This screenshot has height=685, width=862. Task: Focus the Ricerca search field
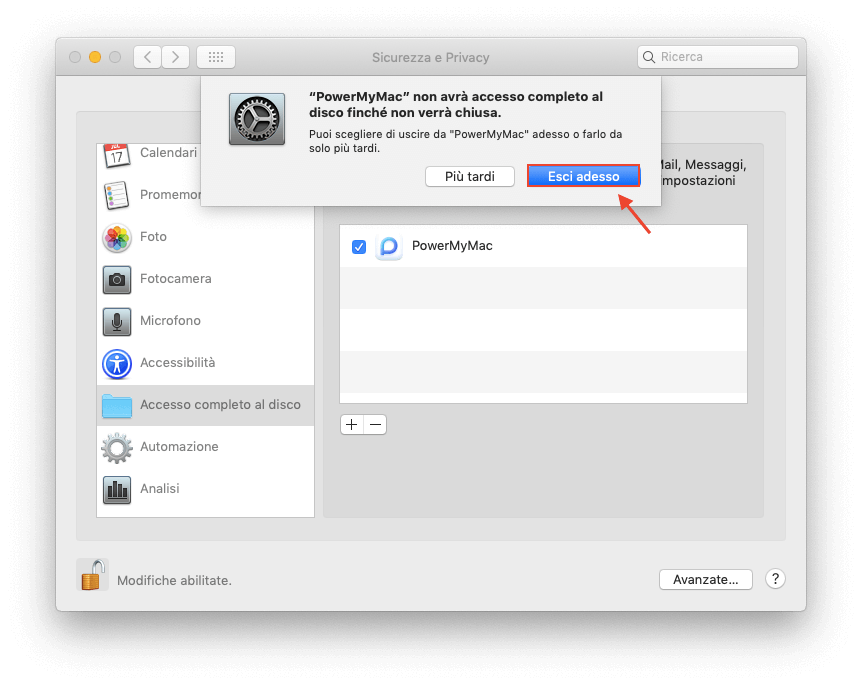coord(717,57)
